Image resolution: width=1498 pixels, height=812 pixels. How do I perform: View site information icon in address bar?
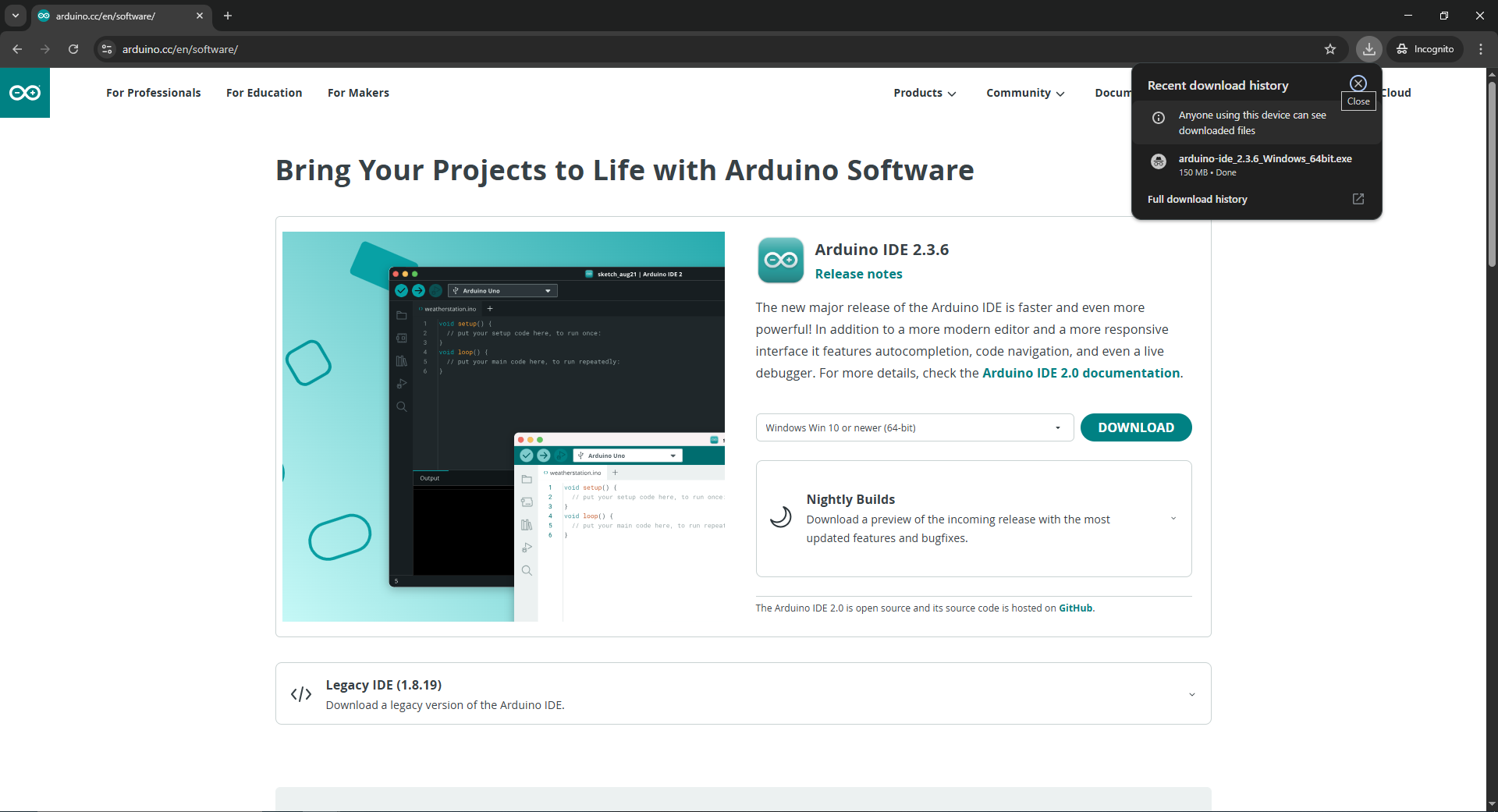(x=108, y=49)
